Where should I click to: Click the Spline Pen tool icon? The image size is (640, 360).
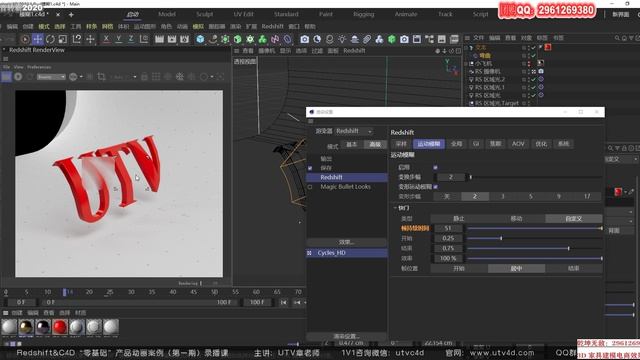coord(213,39)
